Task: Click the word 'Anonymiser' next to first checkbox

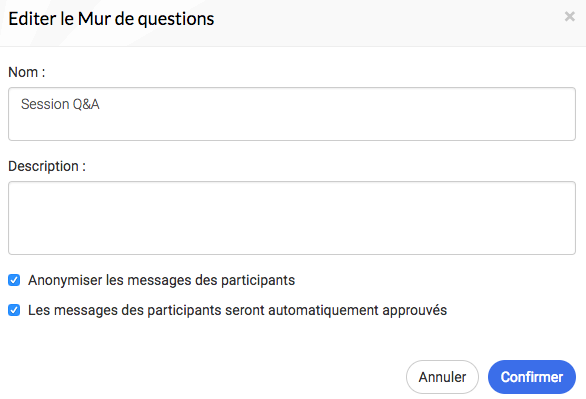Action: (65, 280)
